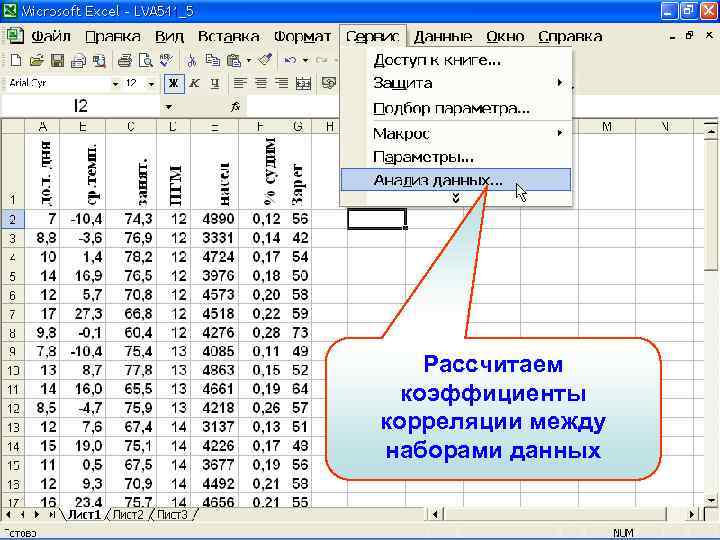Click the Print icon

tap(124, 60)
